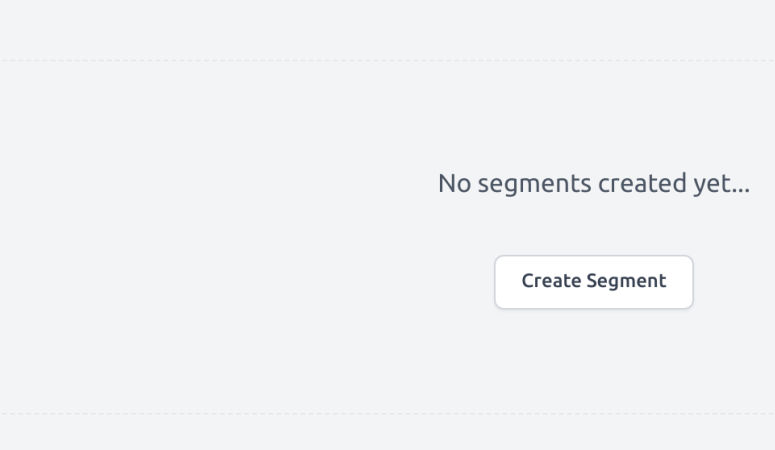Screen dimensions: 775x450
Task: Start a new segment via Create Segment
Action: point(594,282)
